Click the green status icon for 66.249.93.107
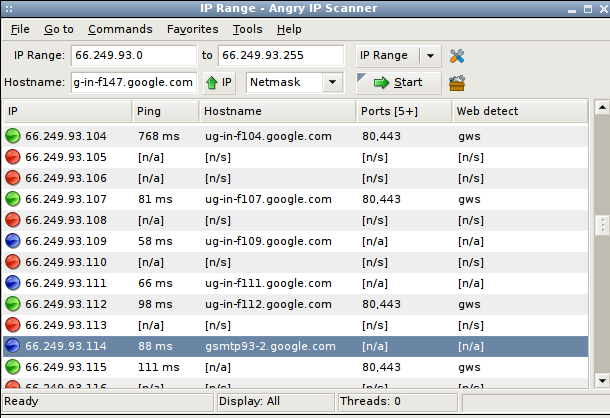The image size is (610, 418). pyautogui.click(x=13, y=199)
